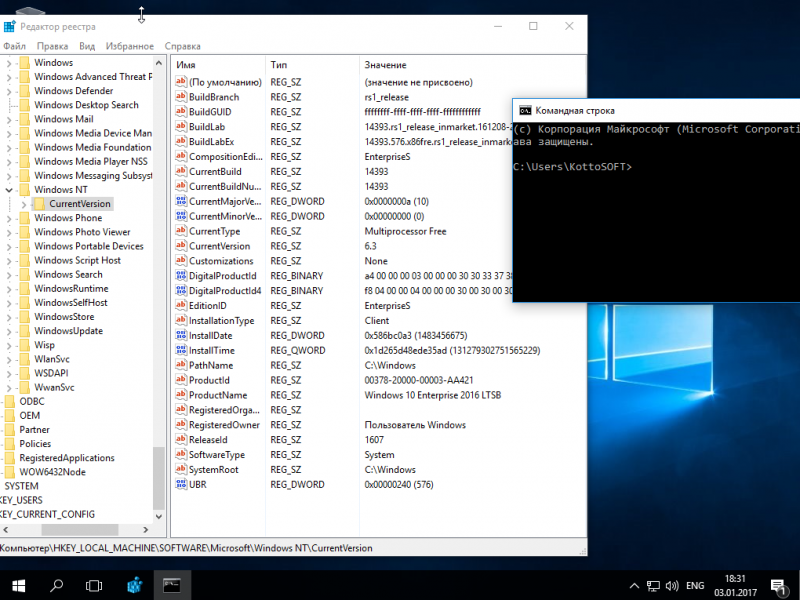
Task: Click the Registry Editor title bar icon
Action: coord(9,26)
